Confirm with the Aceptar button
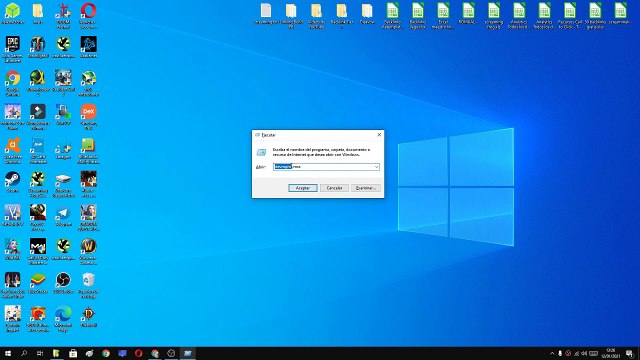Screen dimensions: 640x360 pos(303,188)
